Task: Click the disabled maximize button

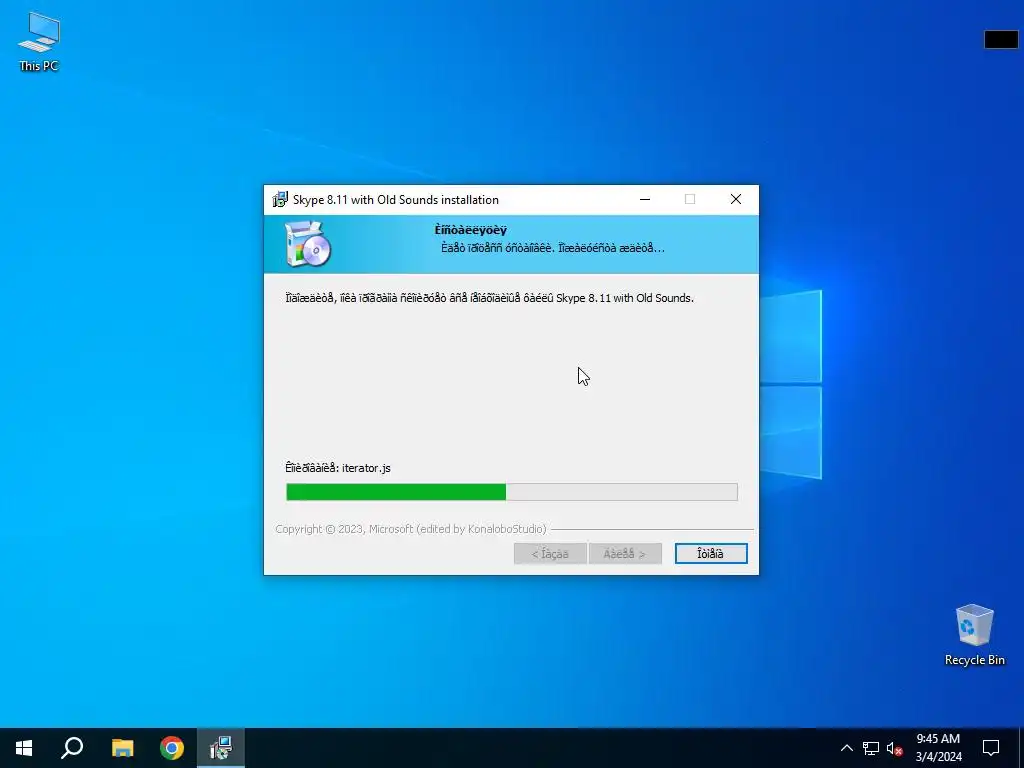Action: coord(690,200)
